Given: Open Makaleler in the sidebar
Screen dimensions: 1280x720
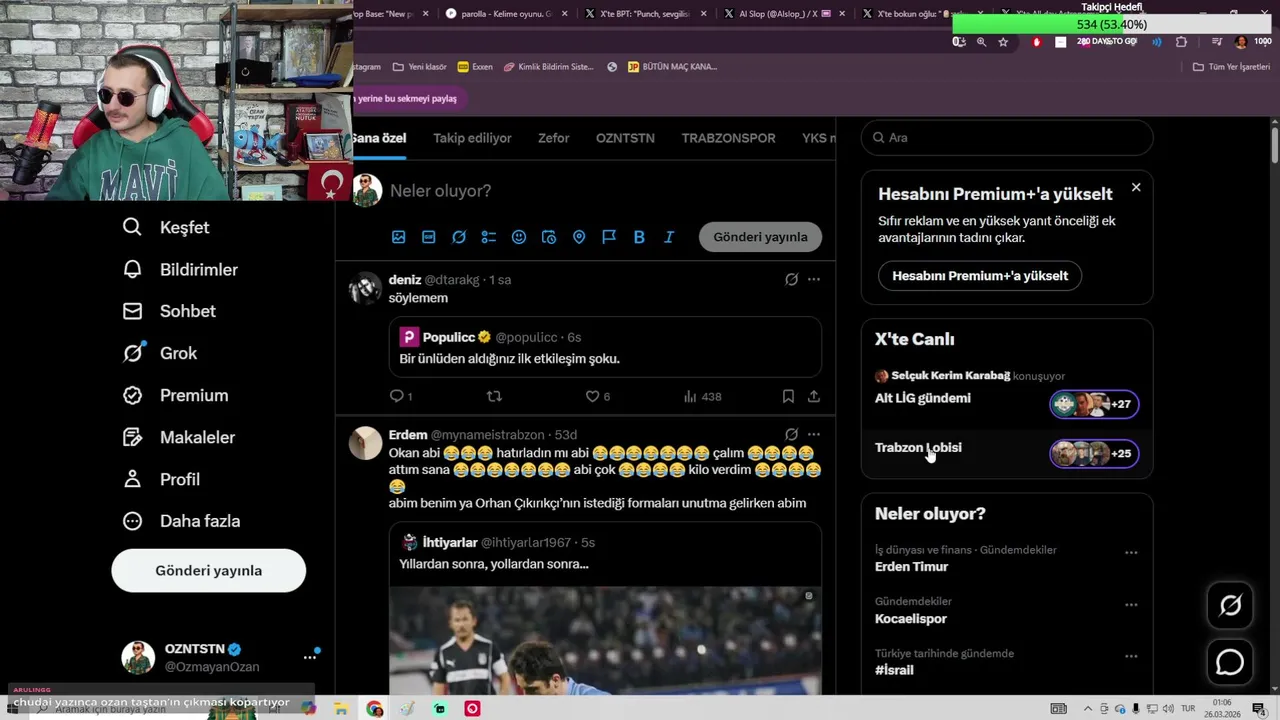Looking at the screenshot, I should click(178, 437).
